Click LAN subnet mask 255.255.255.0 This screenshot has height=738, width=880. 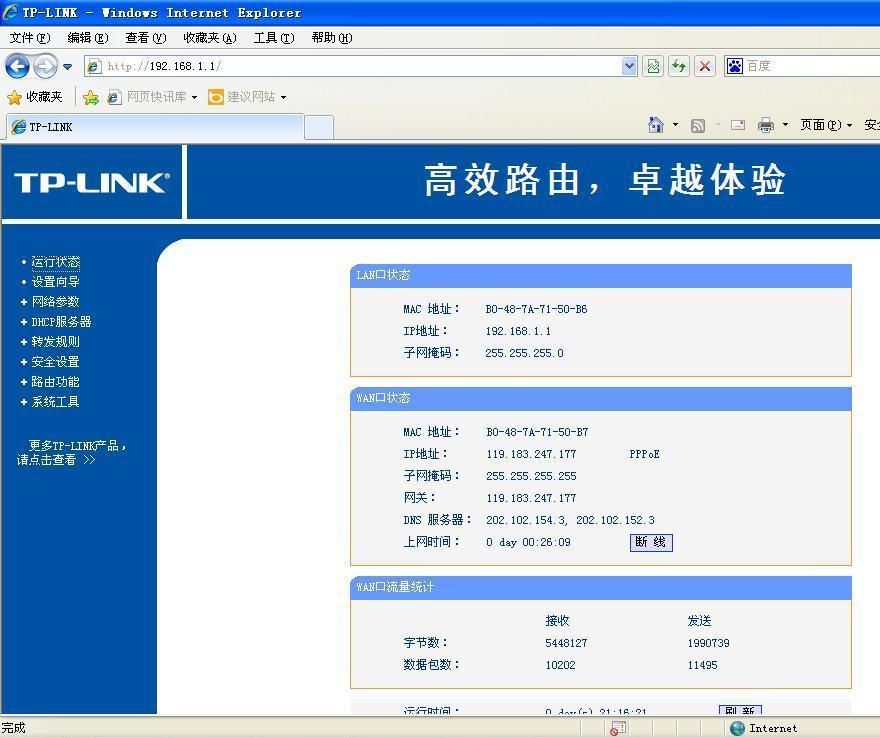click(525, 353)
